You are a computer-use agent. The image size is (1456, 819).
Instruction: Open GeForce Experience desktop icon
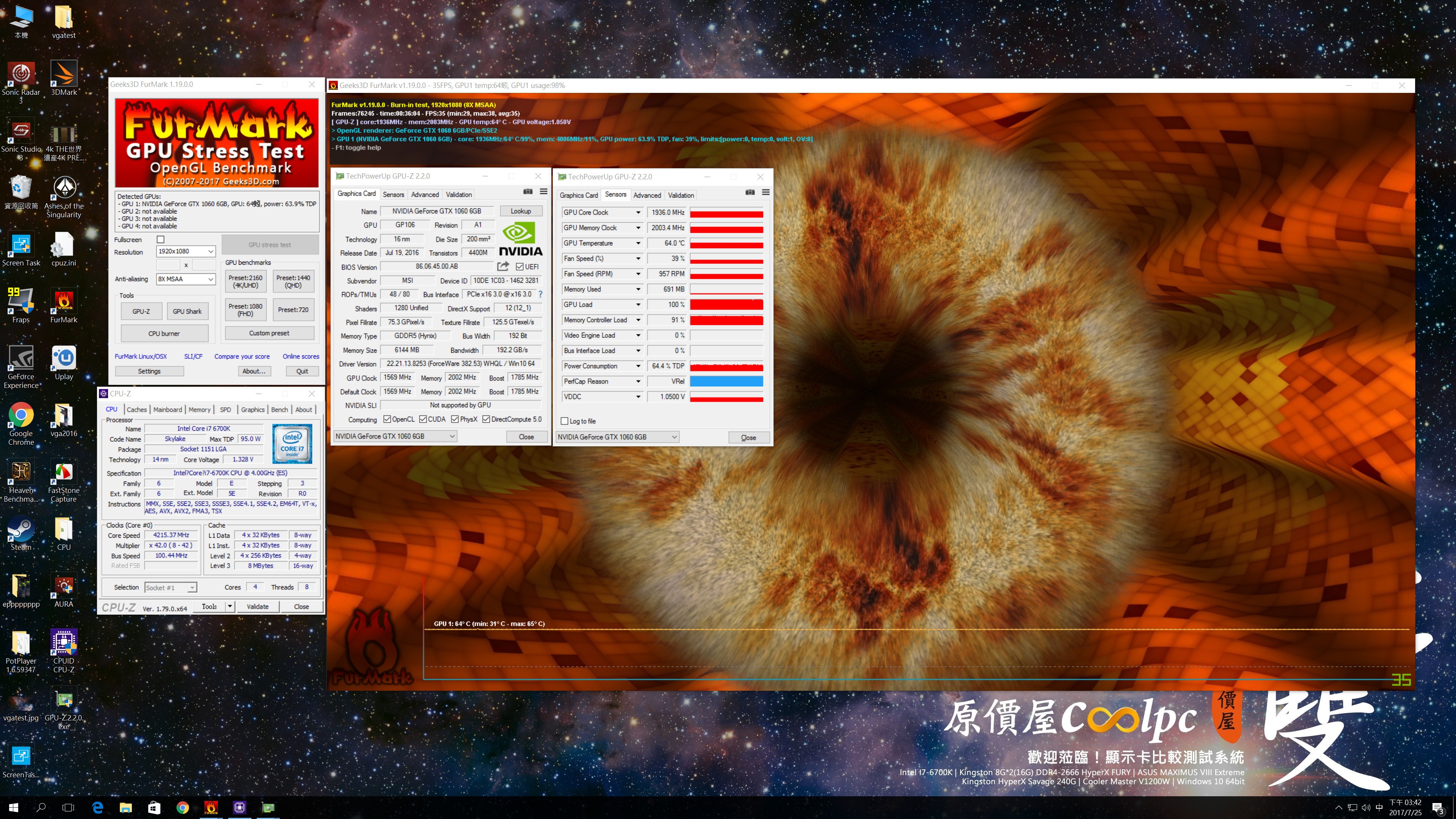[21, 367]
